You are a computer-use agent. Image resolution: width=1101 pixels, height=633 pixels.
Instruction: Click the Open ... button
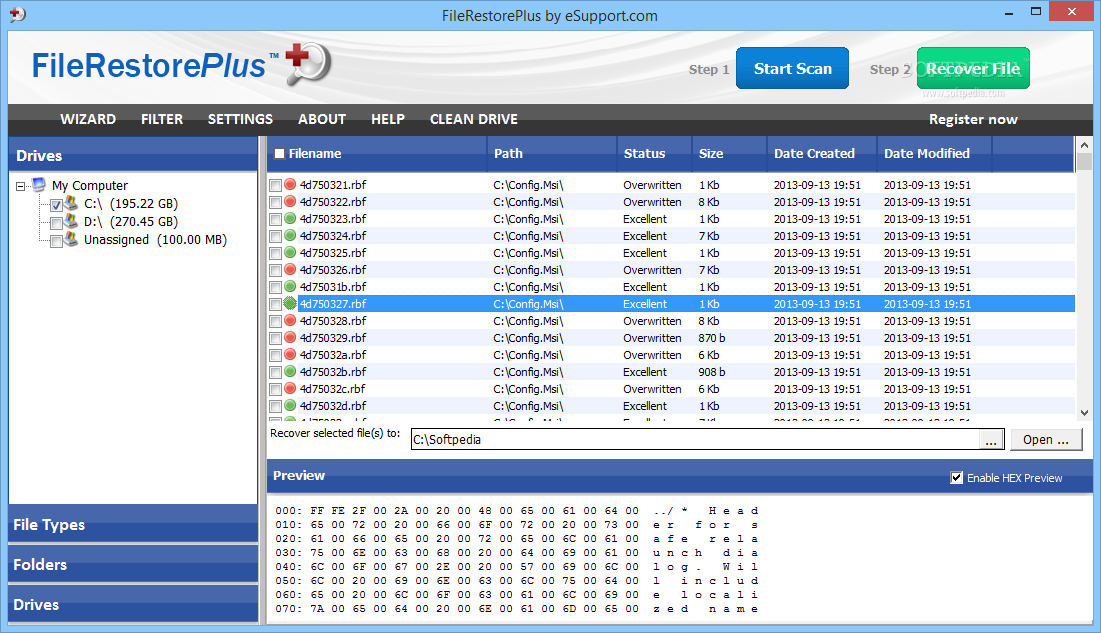[1046, 439]
